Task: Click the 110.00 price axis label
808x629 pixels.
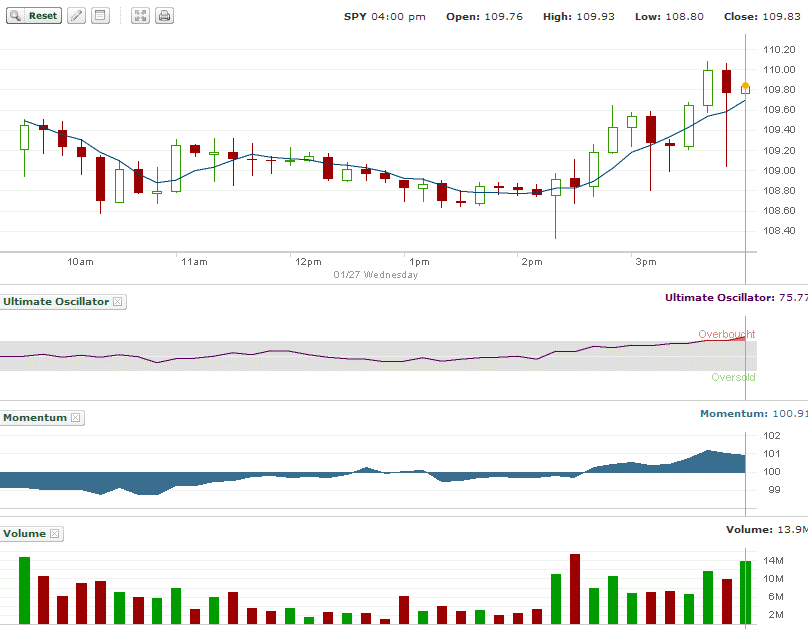Action: (779, 70)
